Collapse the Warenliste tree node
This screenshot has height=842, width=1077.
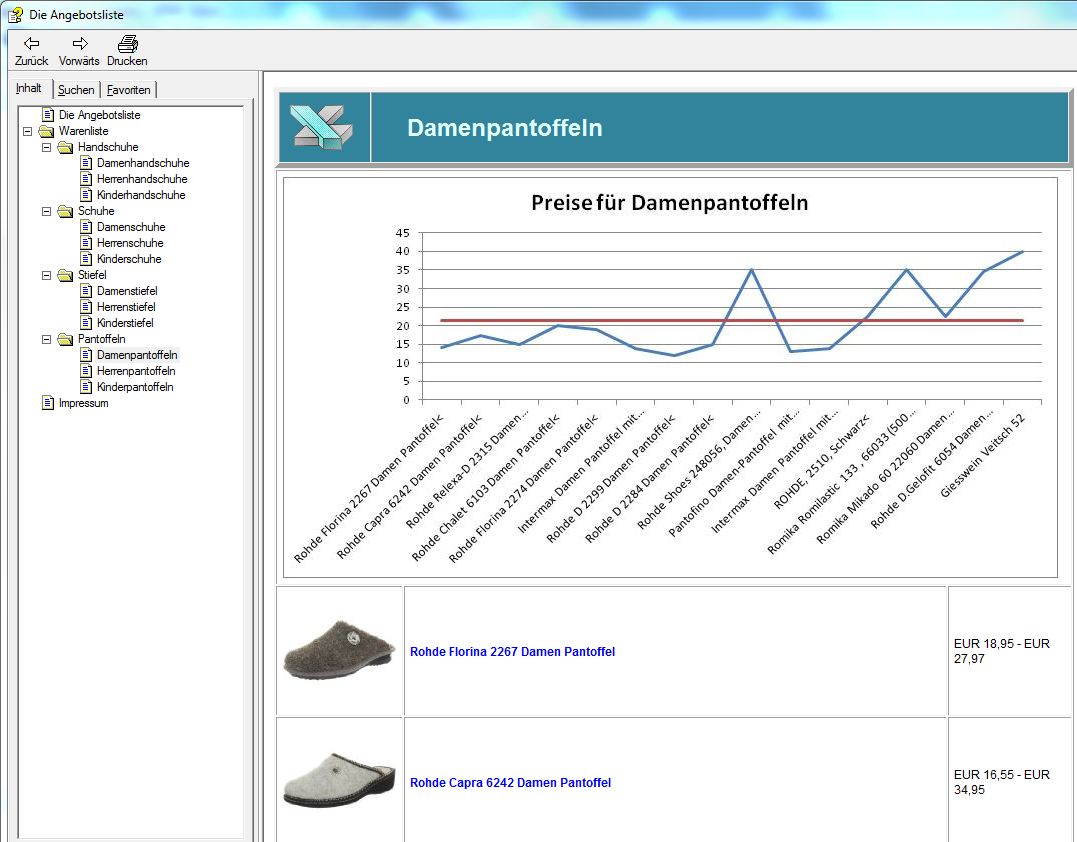click(28, 131)
